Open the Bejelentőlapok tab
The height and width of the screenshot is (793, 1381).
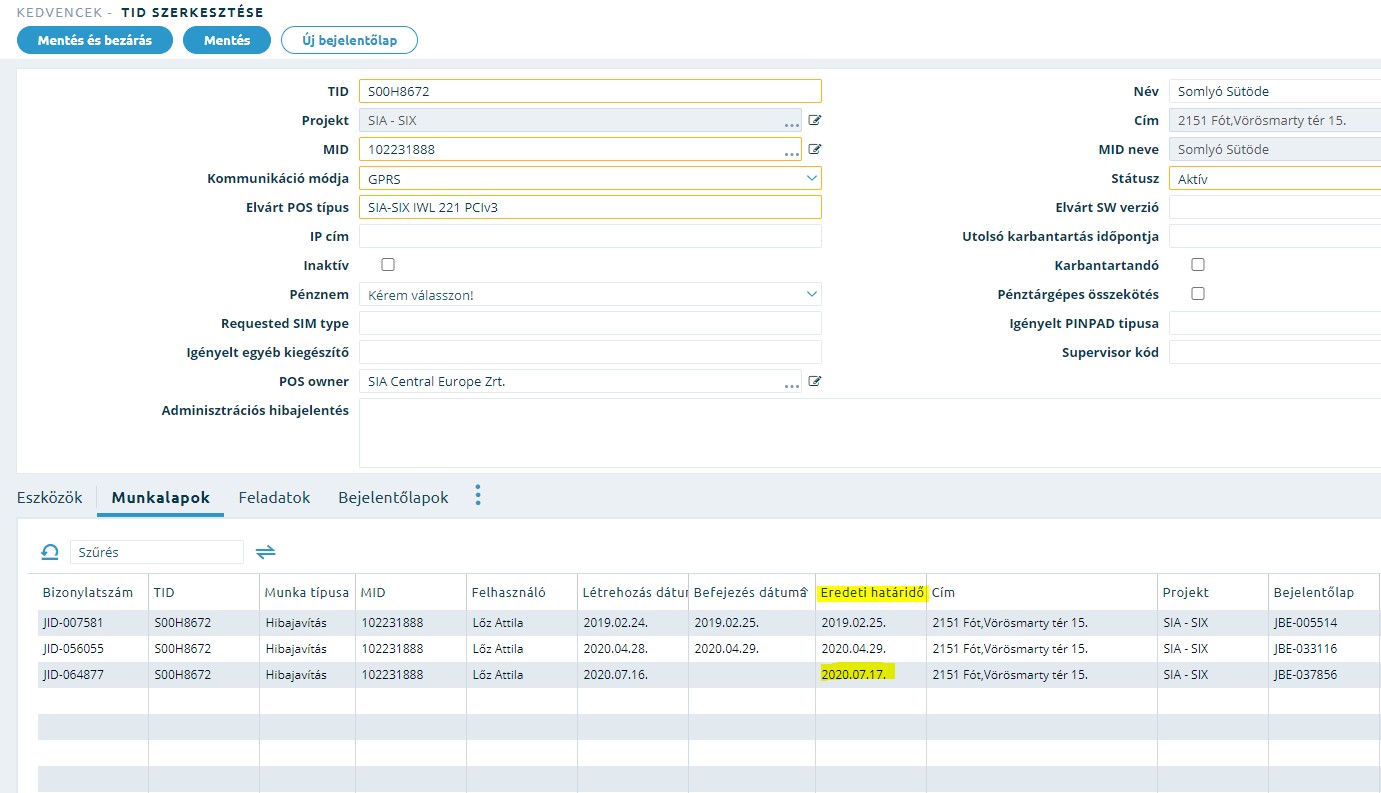[393, 498]
